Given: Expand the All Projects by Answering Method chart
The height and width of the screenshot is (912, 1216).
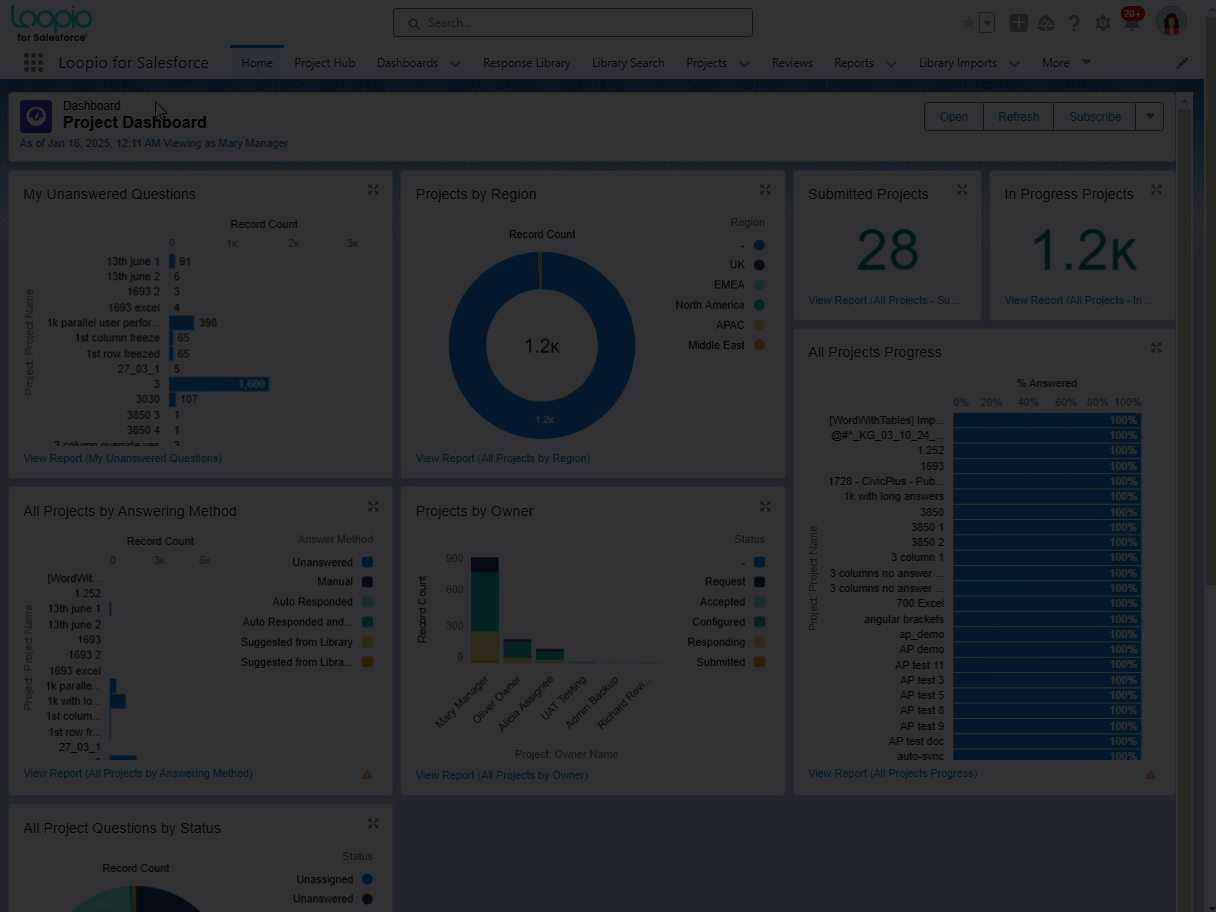Looking at the screenshot, I should (x=373, y=507).
